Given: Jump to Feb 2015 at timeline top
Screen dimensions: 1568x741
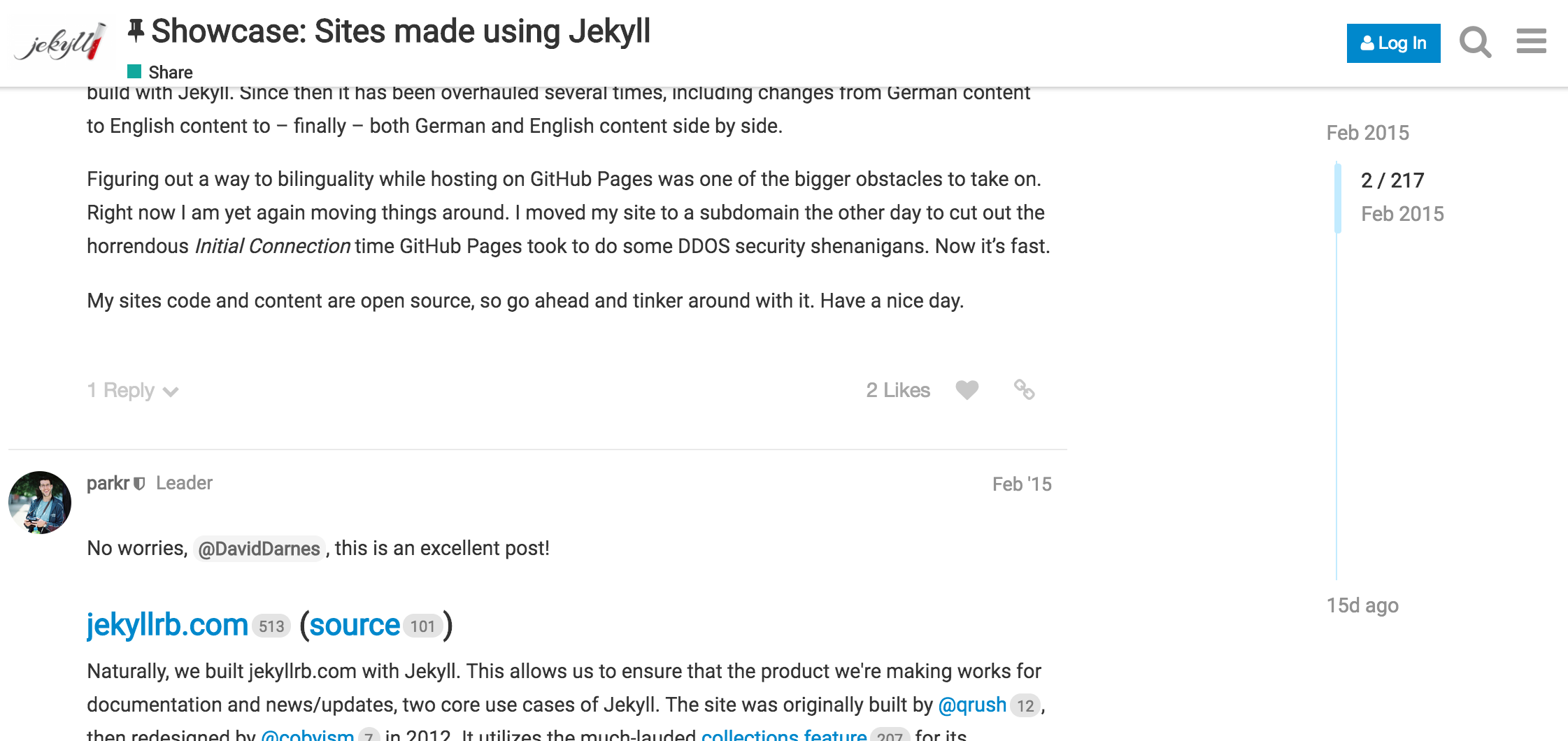Looking at the screenshot, I should click(x=1367, y=133).
